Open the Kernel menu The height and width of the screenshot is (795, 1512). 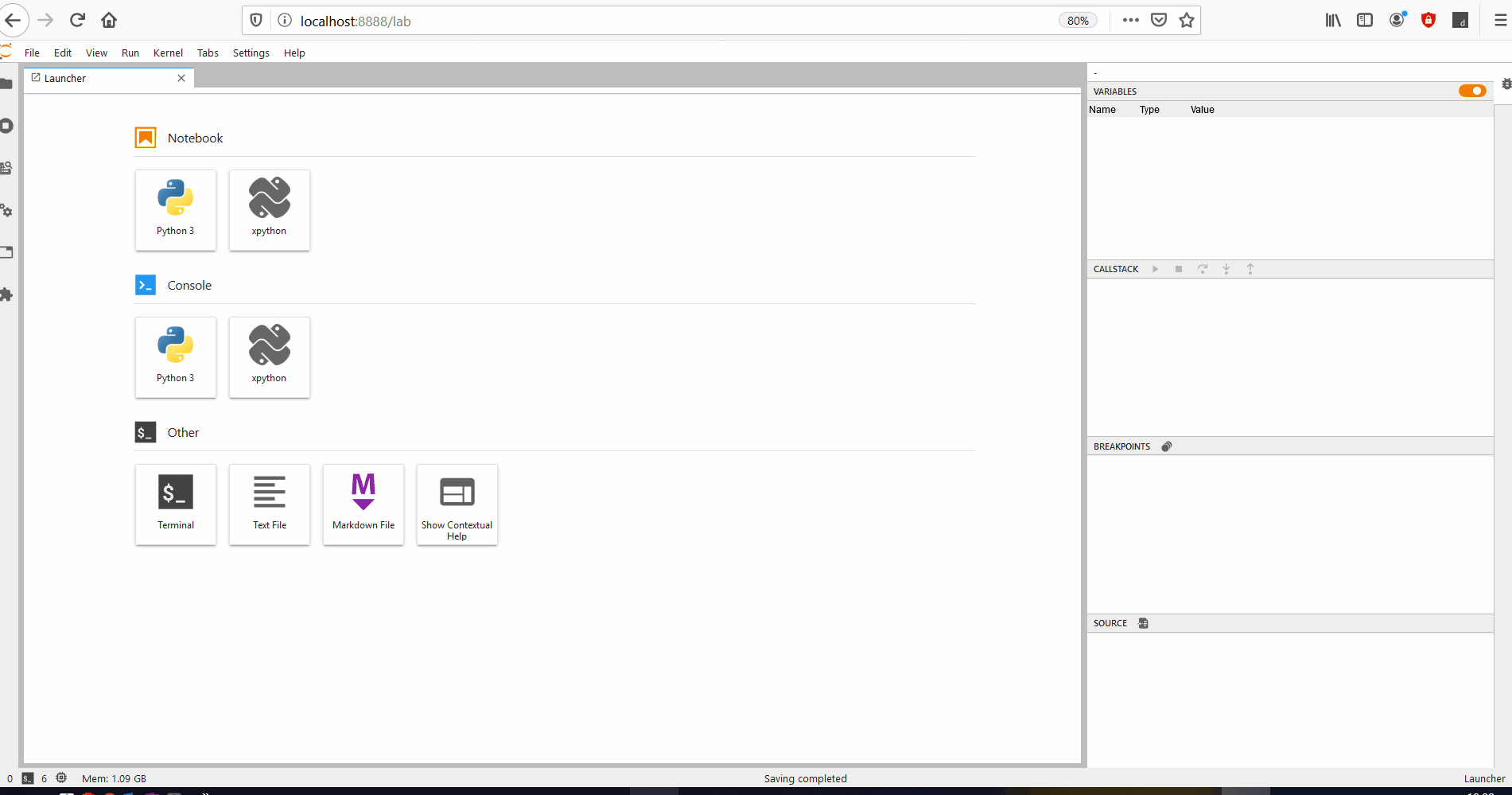pyautogui.click(x=168, y=53)
